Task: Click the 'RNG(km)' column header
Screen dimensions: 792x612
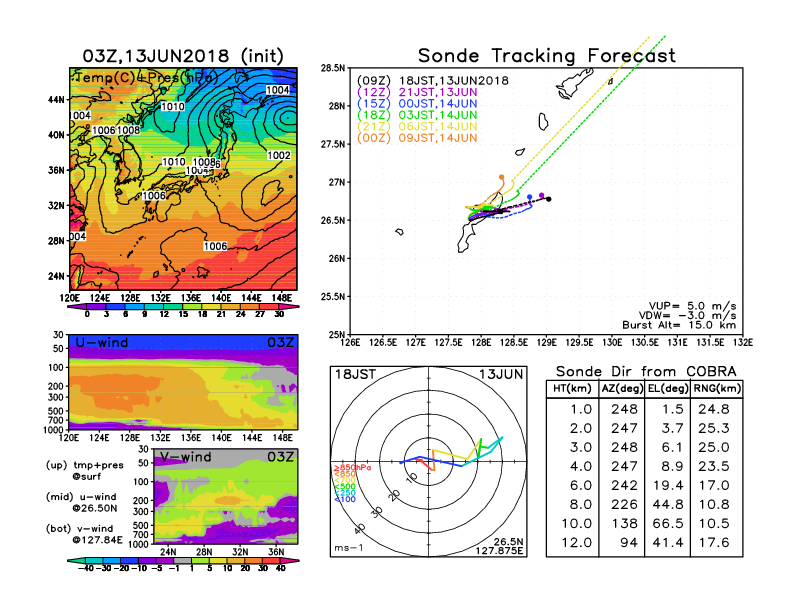Action: click(717, 388)
